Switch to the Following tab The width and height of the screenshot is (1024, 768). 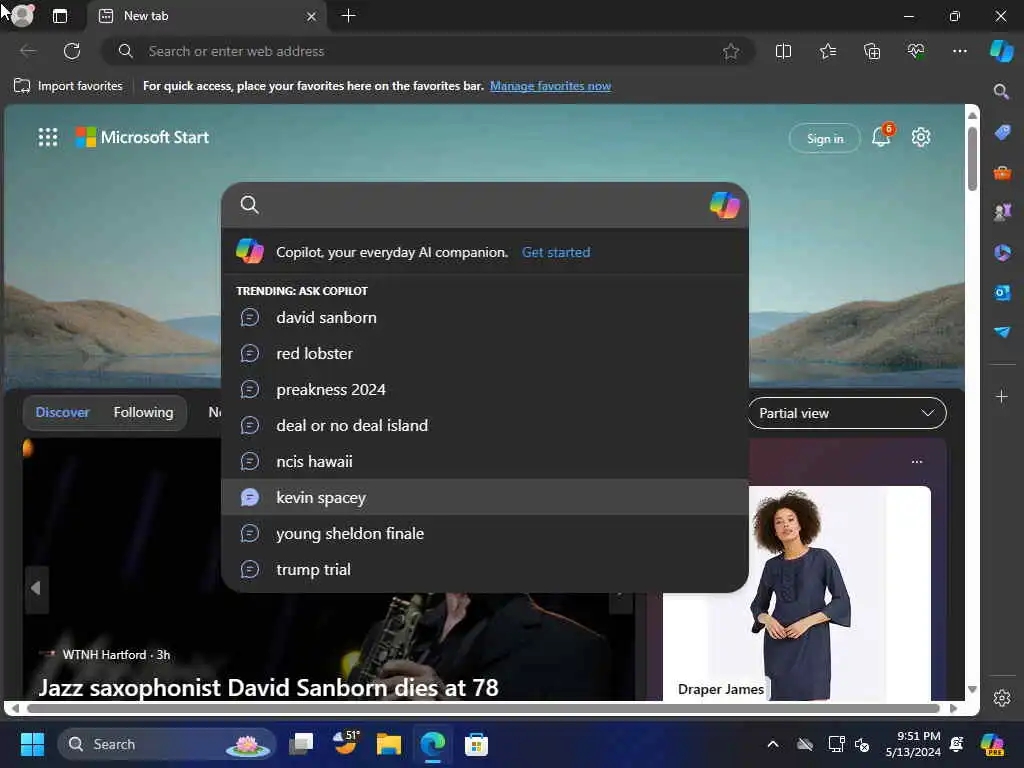(144, 412)
